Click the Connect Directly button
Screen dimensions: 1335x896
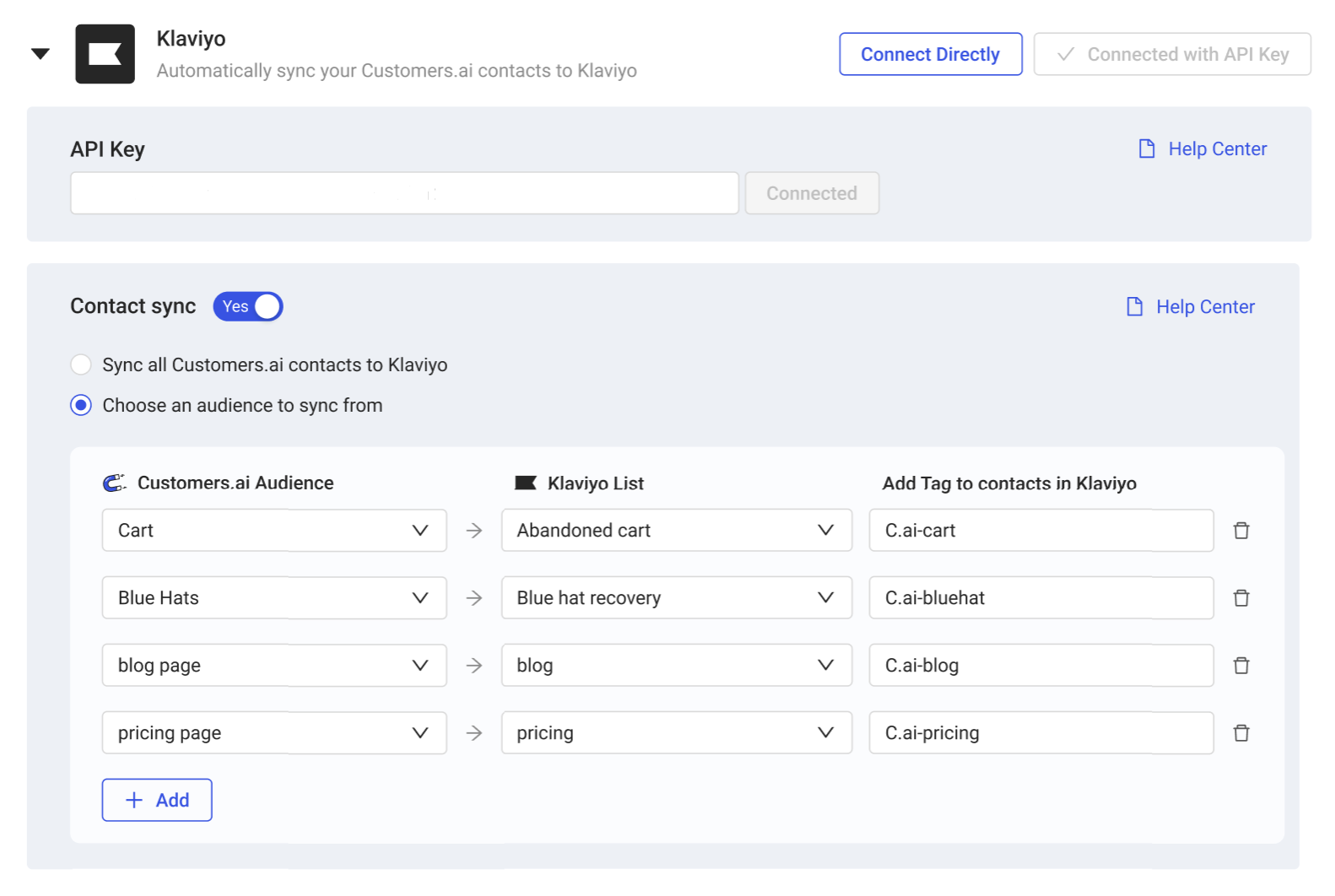coord(930,54)
